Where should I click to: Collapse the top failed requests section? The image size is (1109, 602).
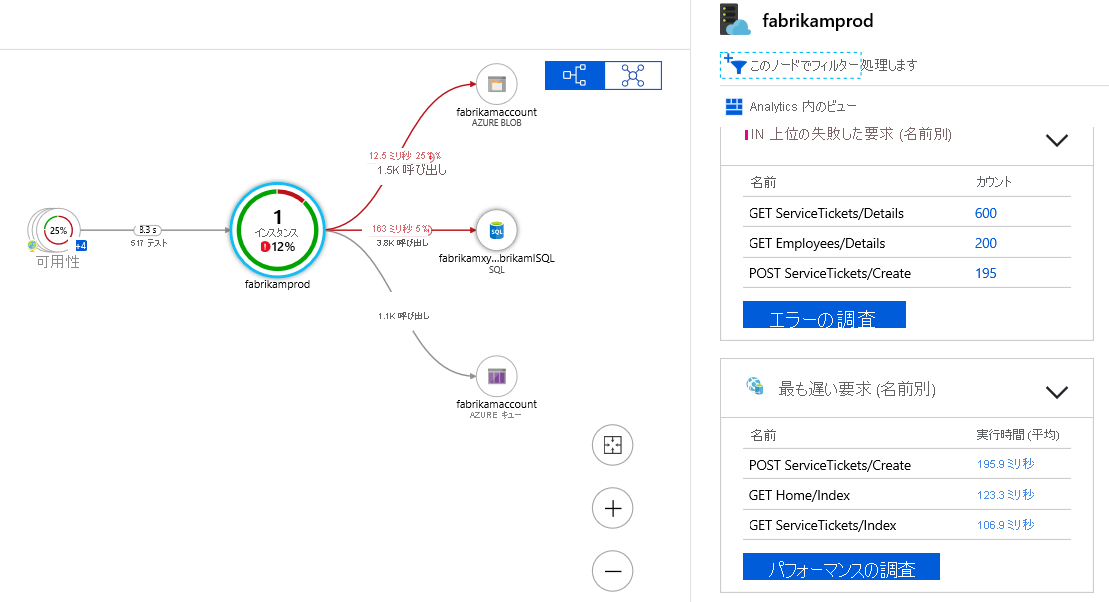click(x=1056, y=140)
